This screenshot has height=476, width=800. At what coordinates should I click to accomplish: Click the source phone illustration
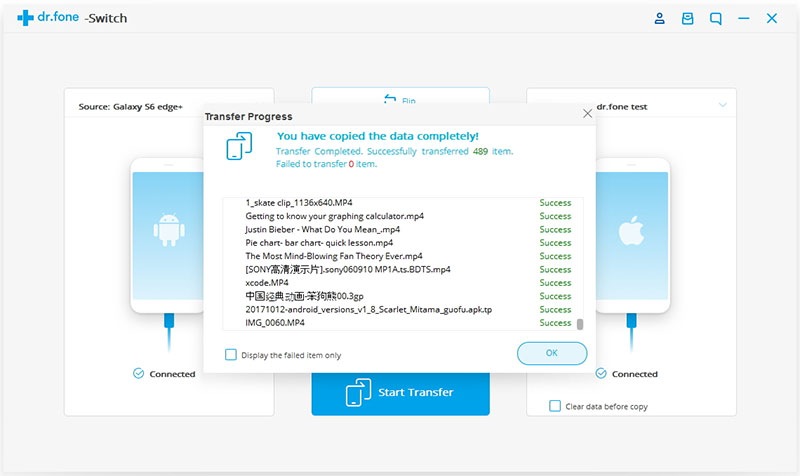coord(168,235)
